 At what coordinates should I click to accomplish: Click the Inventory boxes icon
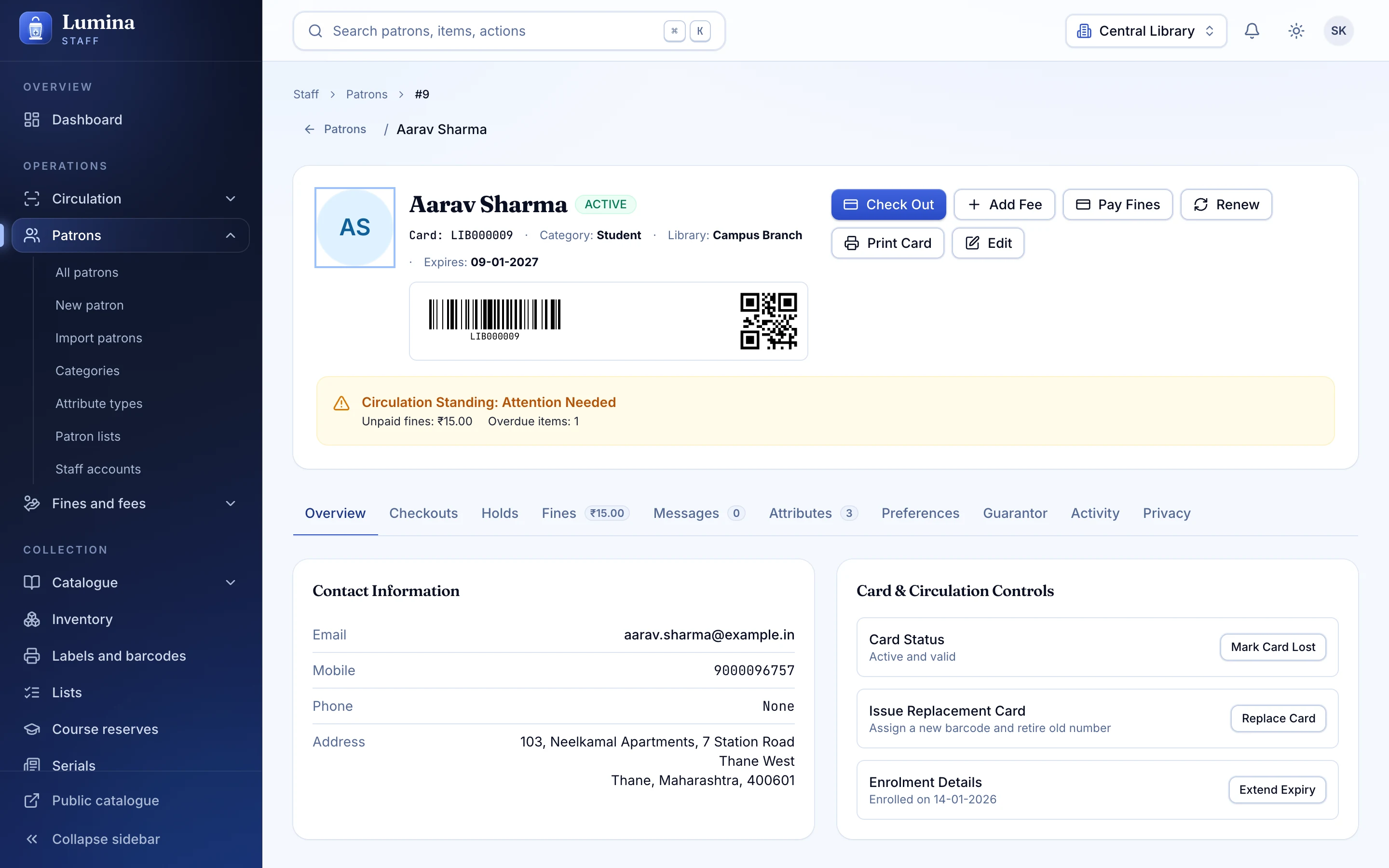click(x=31, y=619)
